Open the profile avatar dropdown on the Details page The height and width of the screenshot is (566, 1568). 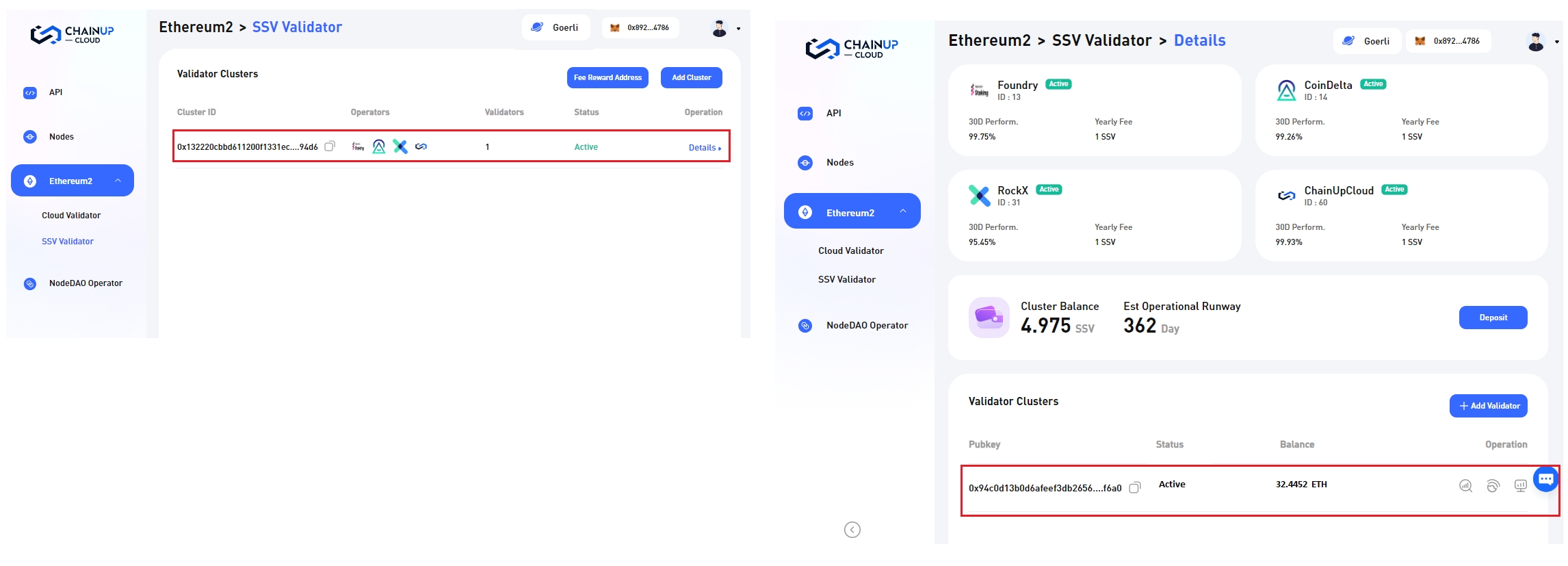(1542, 42)
